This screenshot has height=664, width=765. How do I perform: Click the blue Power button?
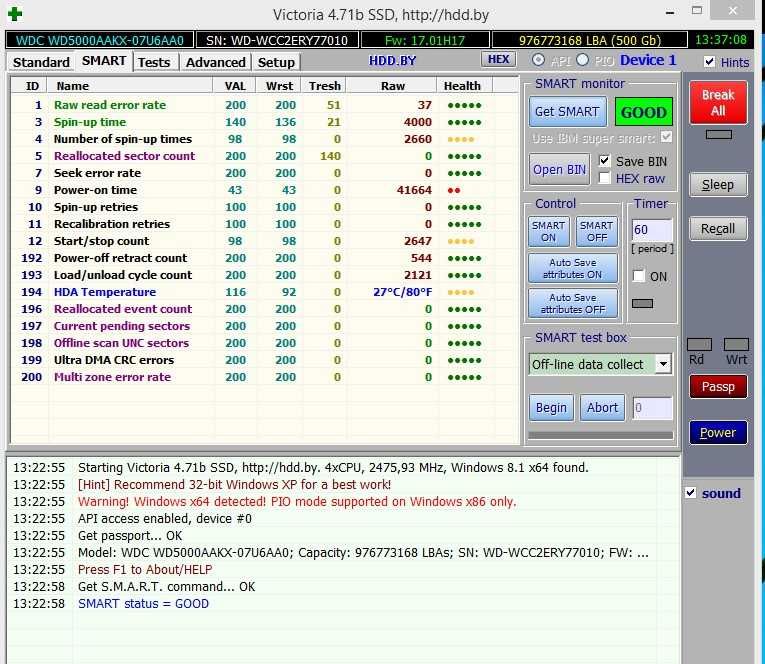coord(718,432)
